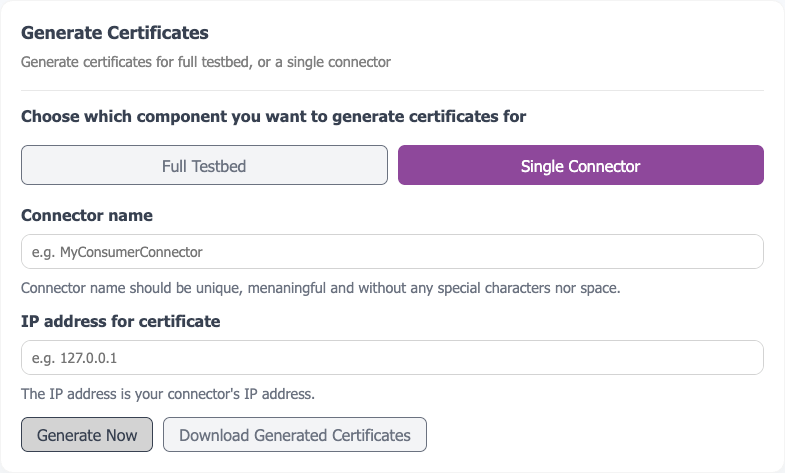
Task: Click 'Choose which component' heading text
Action: click(273, 116)
